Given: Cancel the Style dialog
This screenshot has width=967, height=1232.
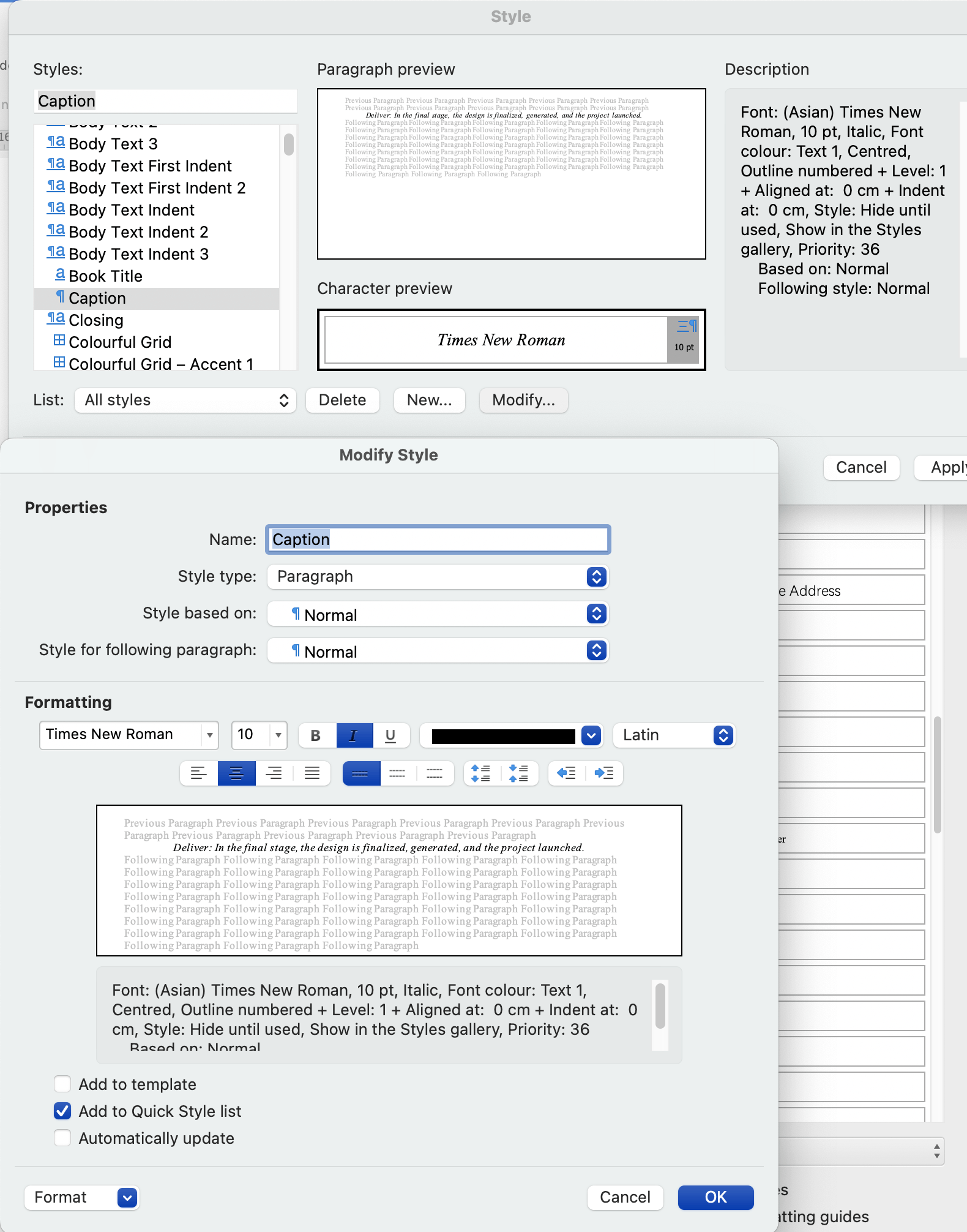Looking at the screenshot, I should 862,468.
